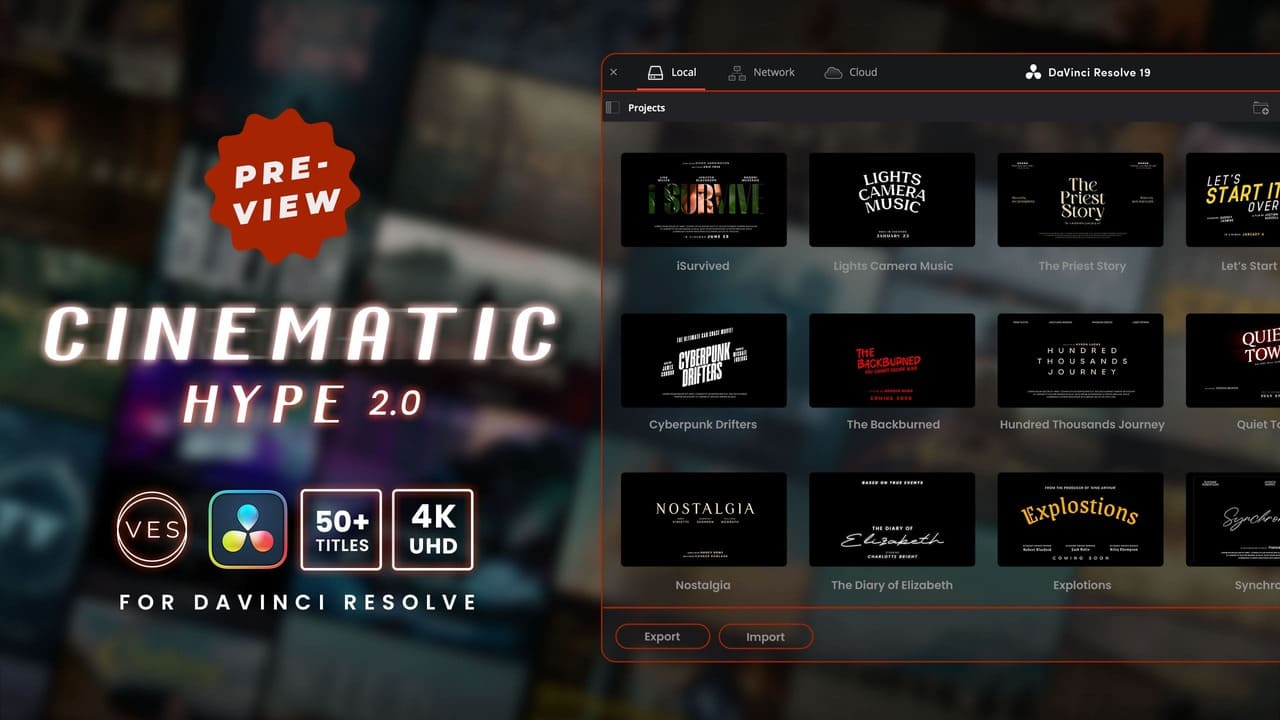Click the Import button

coord(765,636)
